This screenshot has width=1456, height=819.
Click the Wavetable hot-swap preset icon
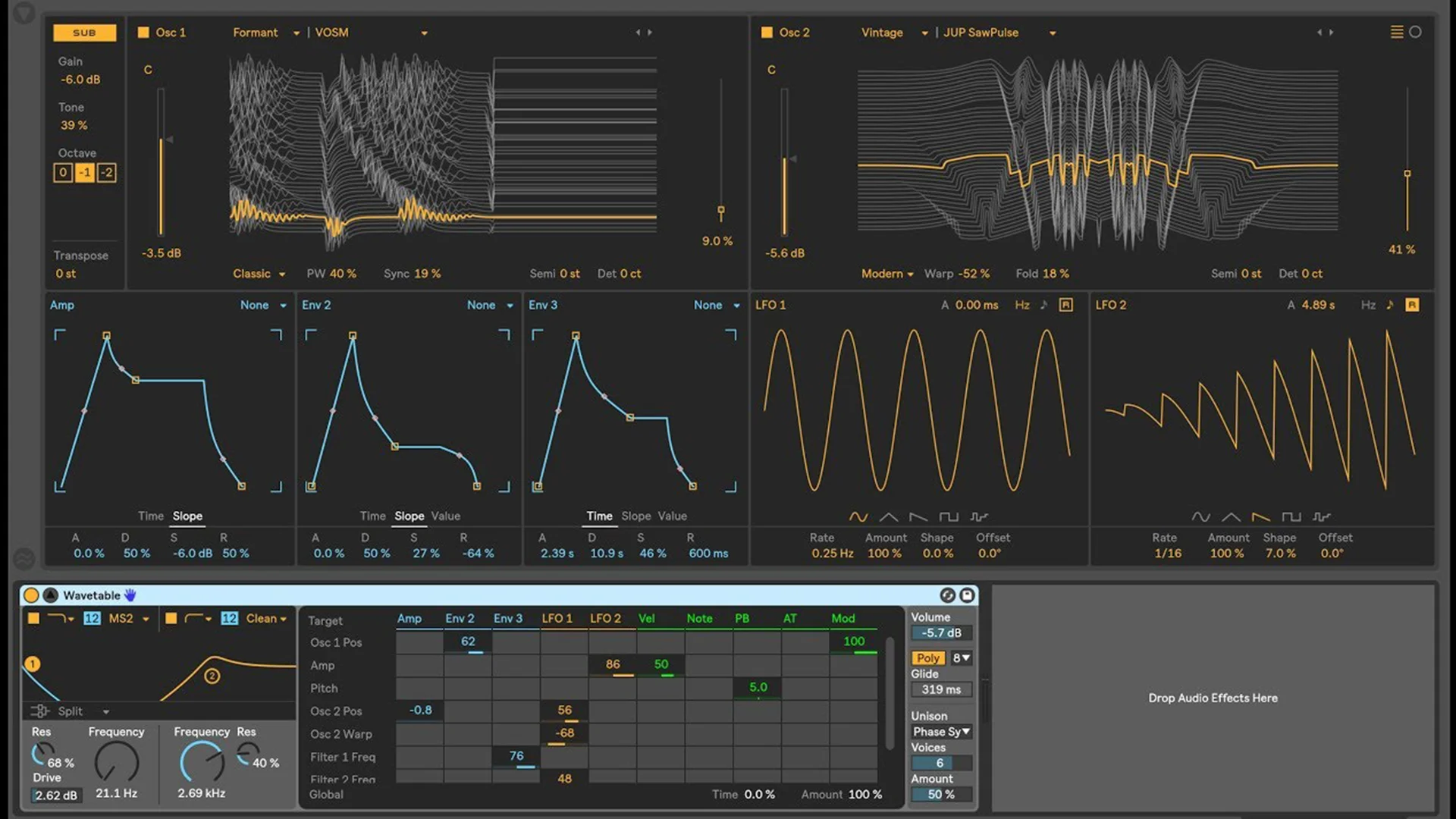pos(947,595)
